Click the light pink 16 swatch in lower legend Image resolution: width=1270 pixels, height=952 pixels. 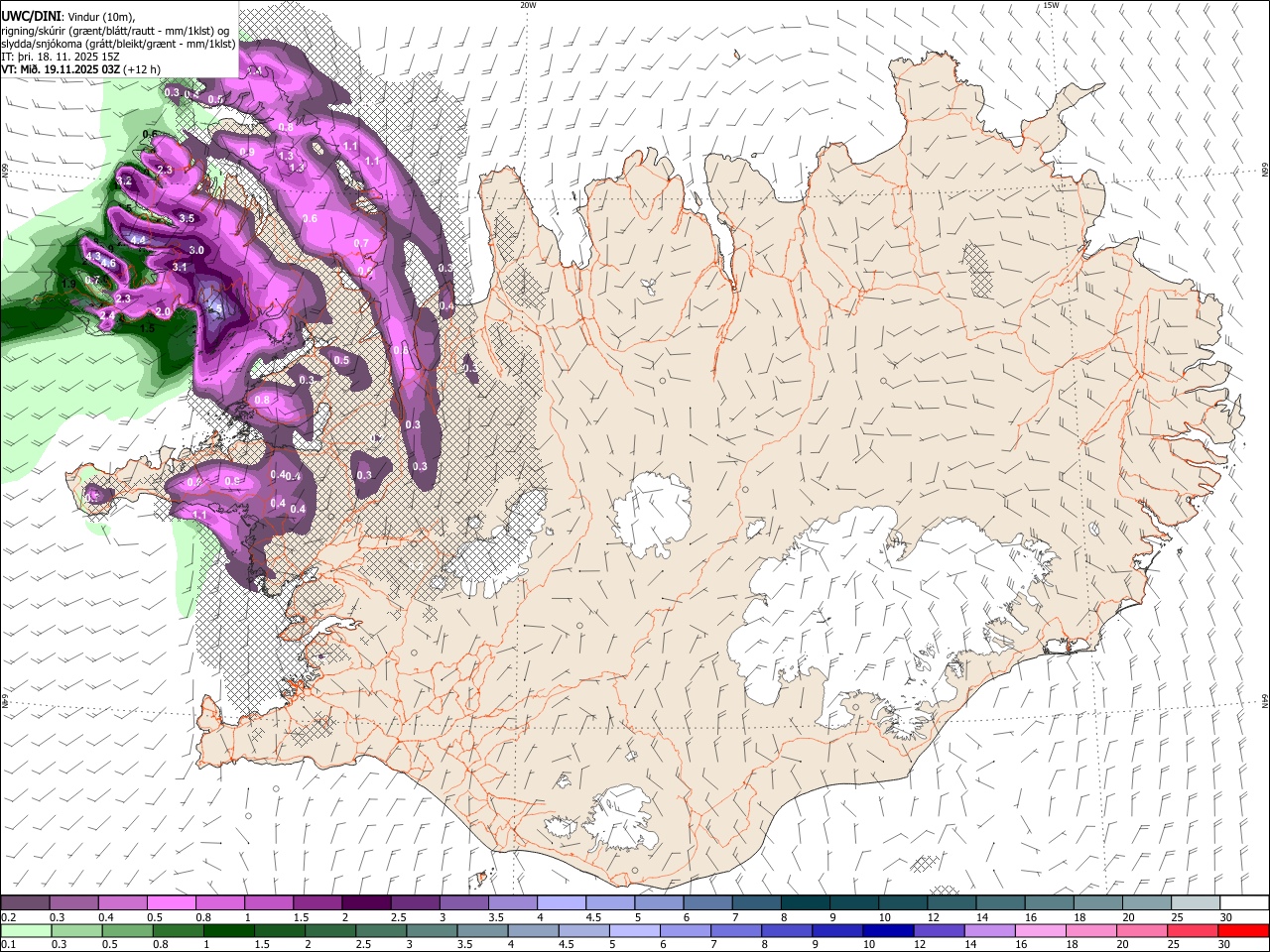[1039, 931]
